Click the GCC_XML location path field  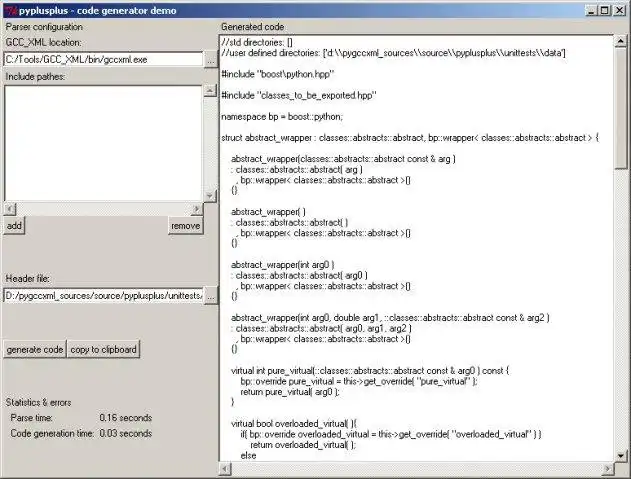click(x=103, y=59)
